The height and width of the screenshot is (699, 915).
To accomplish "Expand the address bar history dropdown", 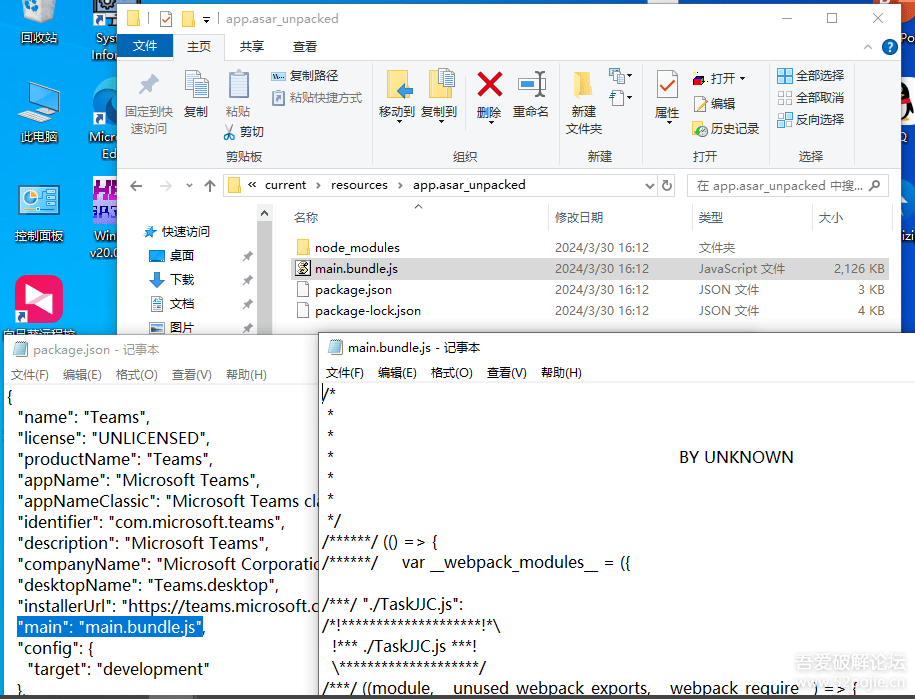I will point(649,186).
